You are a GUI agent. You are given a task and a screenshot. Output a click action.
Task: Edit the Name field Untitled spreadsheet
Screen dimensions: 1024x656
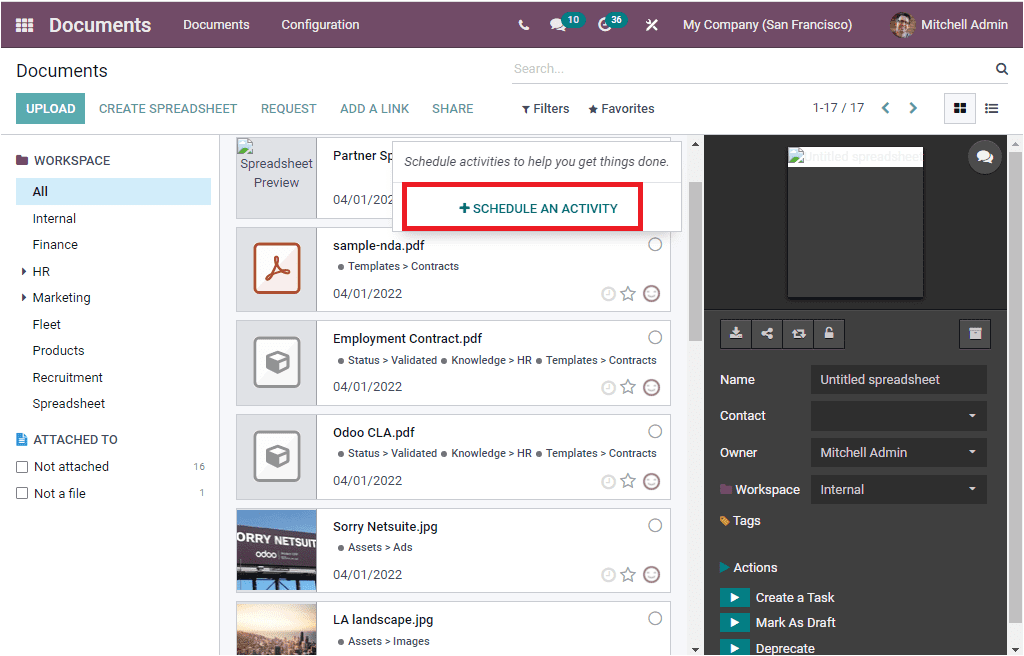click(x=899, y=380)
